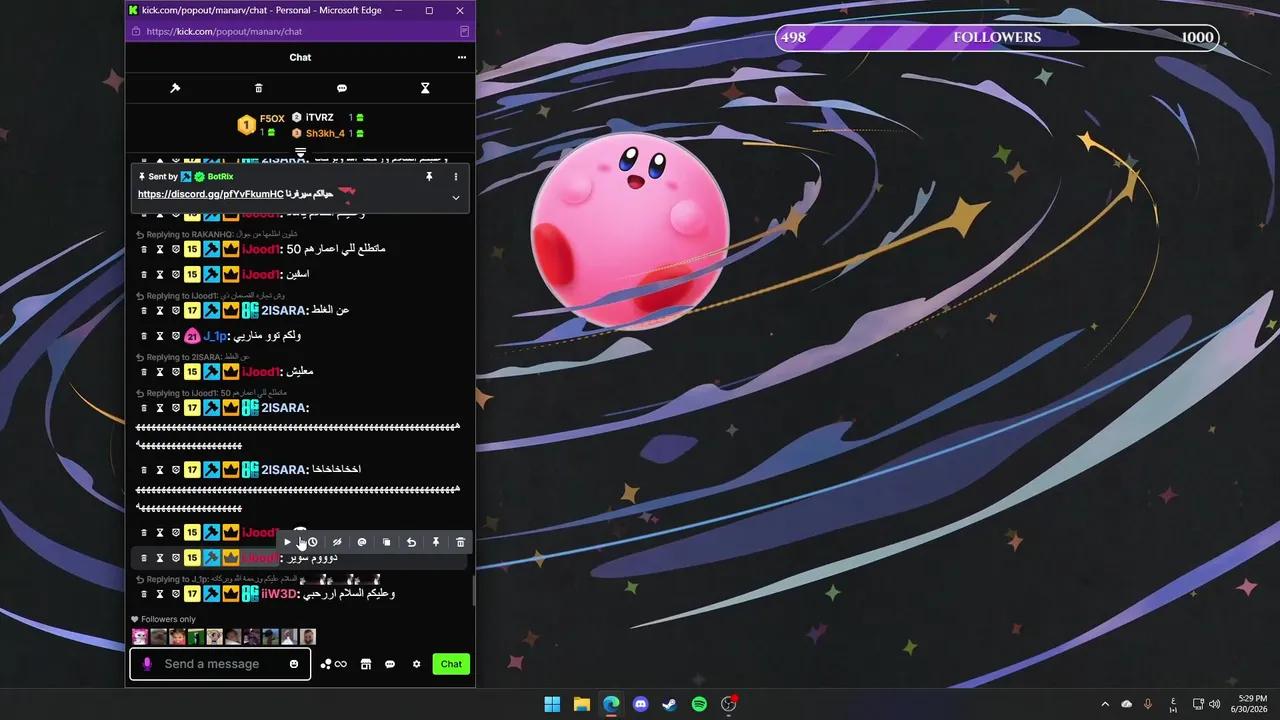Viewport: 1280px width, 720px height.
Task: Delete iJood1's message containing 50
Action: [x=144, y=249]
